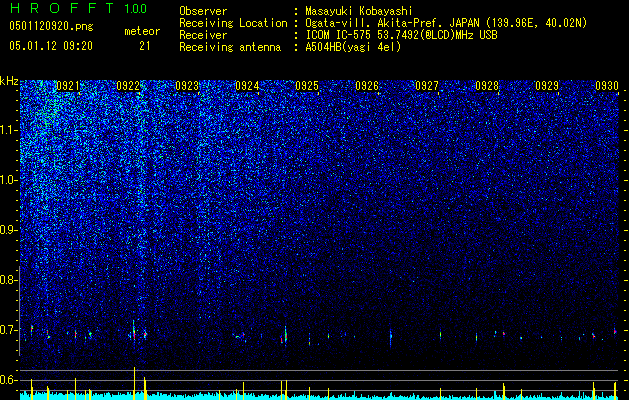Select the Ogata-vill. Akita-Pref. JAPAN location text
The height and width of the screenshot is (400, 629).
tap(446, 23)
